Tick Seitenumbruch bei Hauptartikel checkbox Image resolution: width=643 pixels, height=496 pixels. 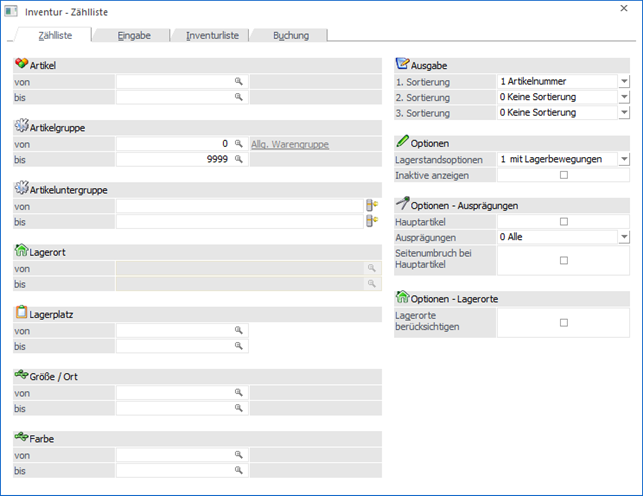563,260
